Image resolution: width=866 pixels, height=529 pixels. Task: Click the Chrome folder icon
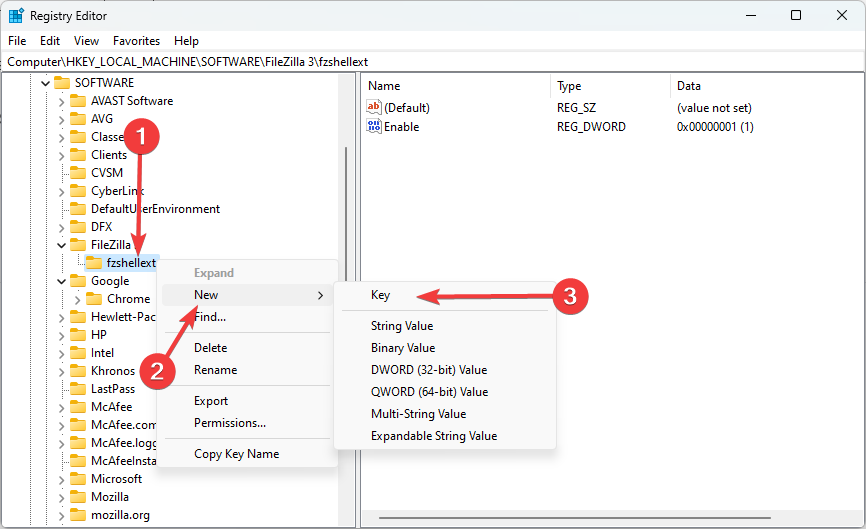[94, 299]
